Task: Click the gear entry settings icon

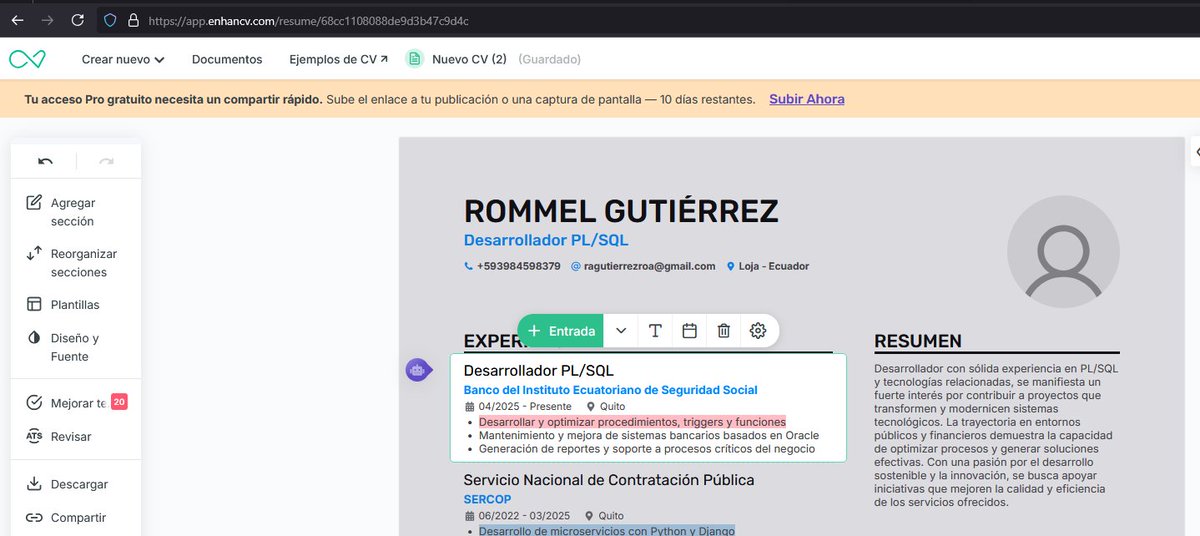Action: click(758, 330)
